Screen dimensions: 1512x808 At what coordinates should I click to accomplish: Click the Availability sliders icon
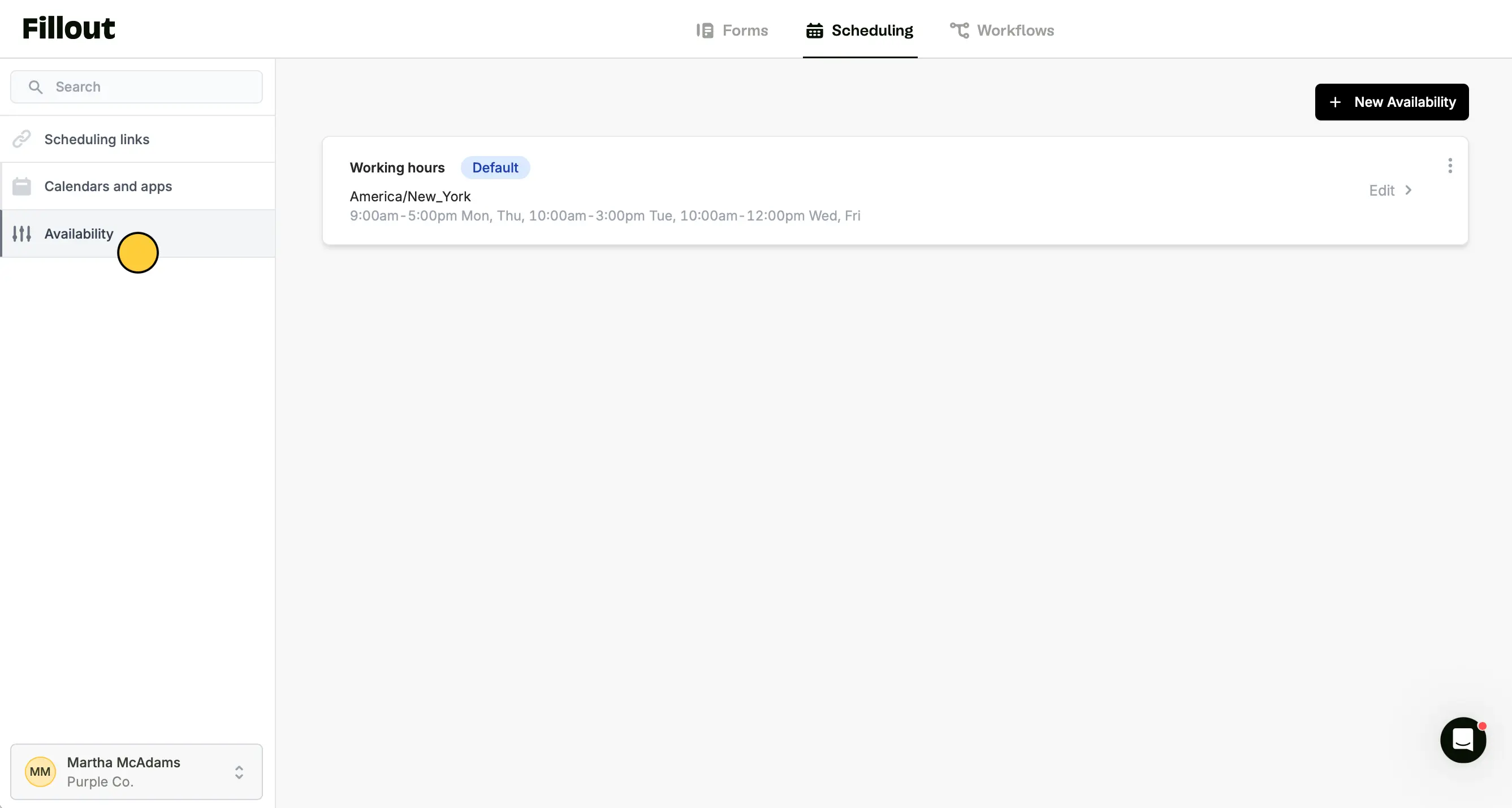[21, 234]
